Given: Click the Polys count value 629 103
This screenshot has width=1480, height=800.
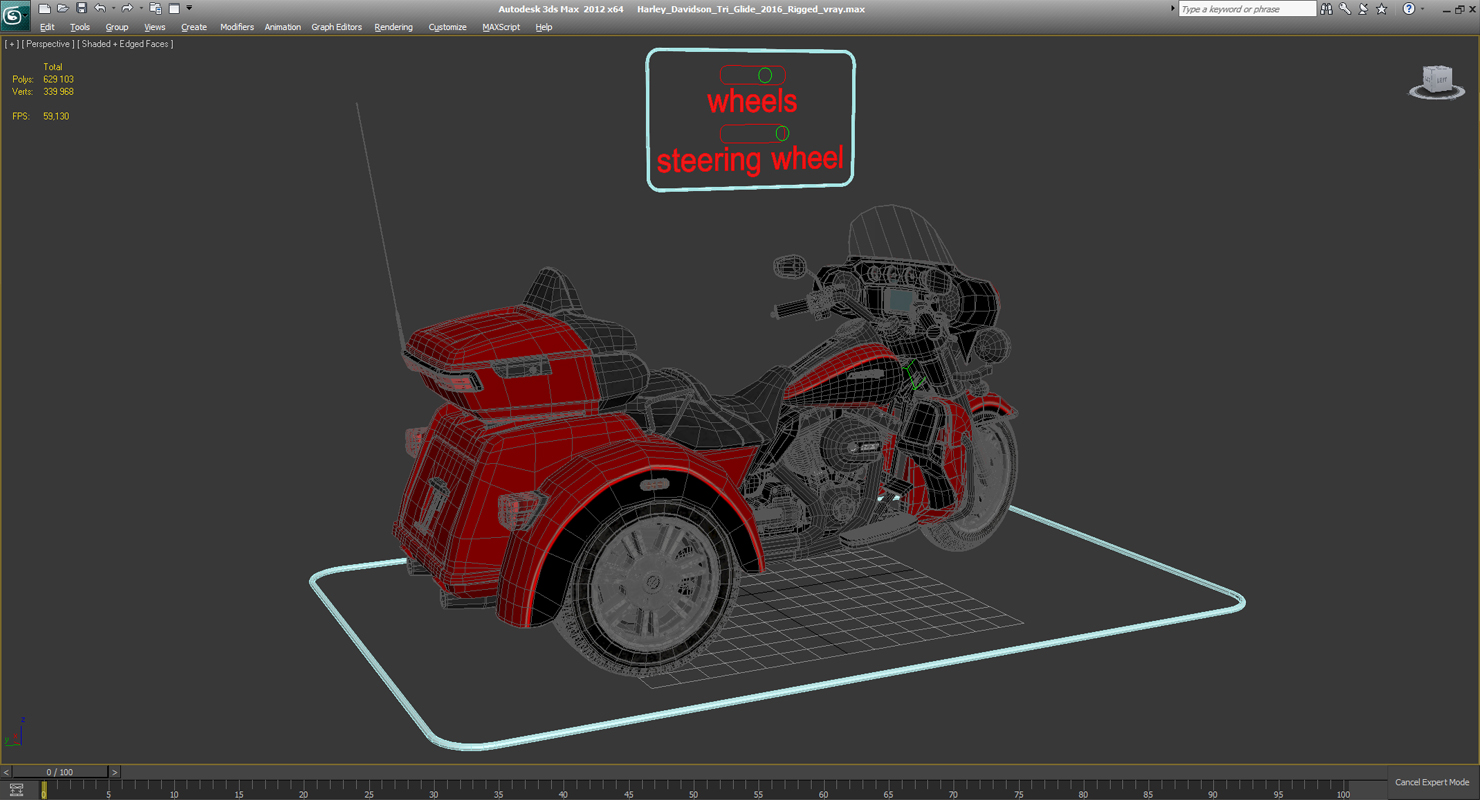Looking at the screenshot, I should tap(58, 79).
